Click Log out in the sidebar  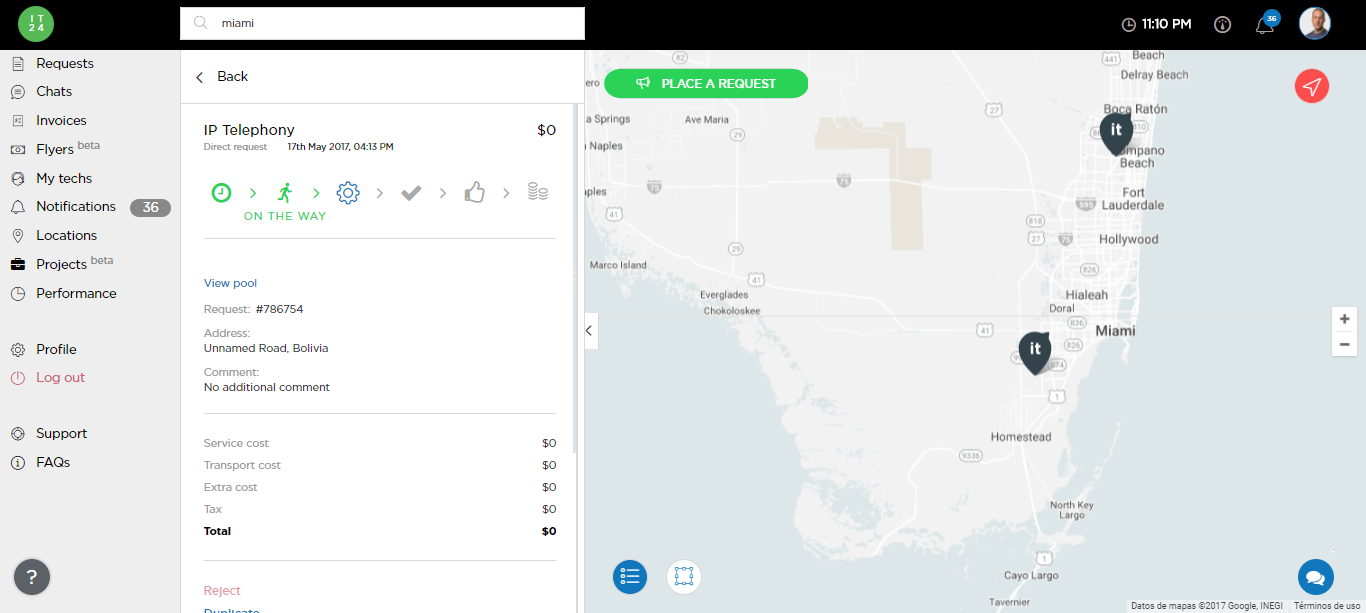coord(60,377)
